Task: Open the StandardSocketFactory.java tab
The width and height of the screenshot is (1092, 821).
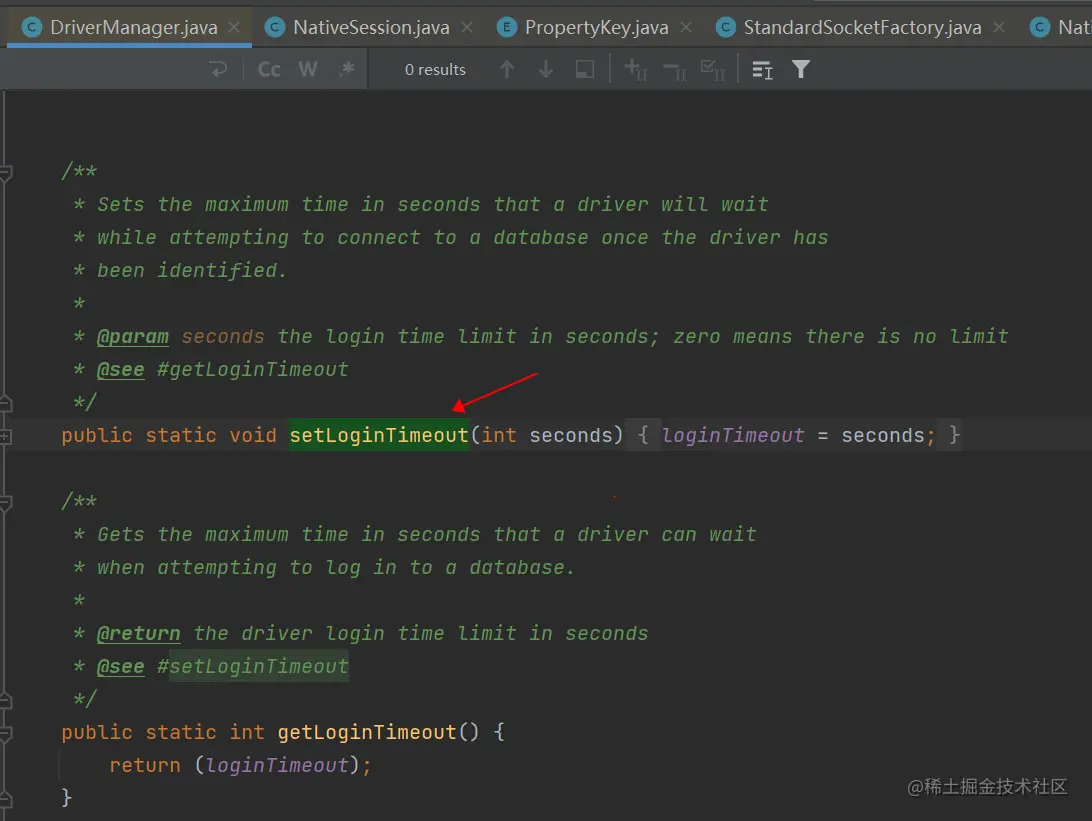Action: pyautogui.click(x=862, y=27)
